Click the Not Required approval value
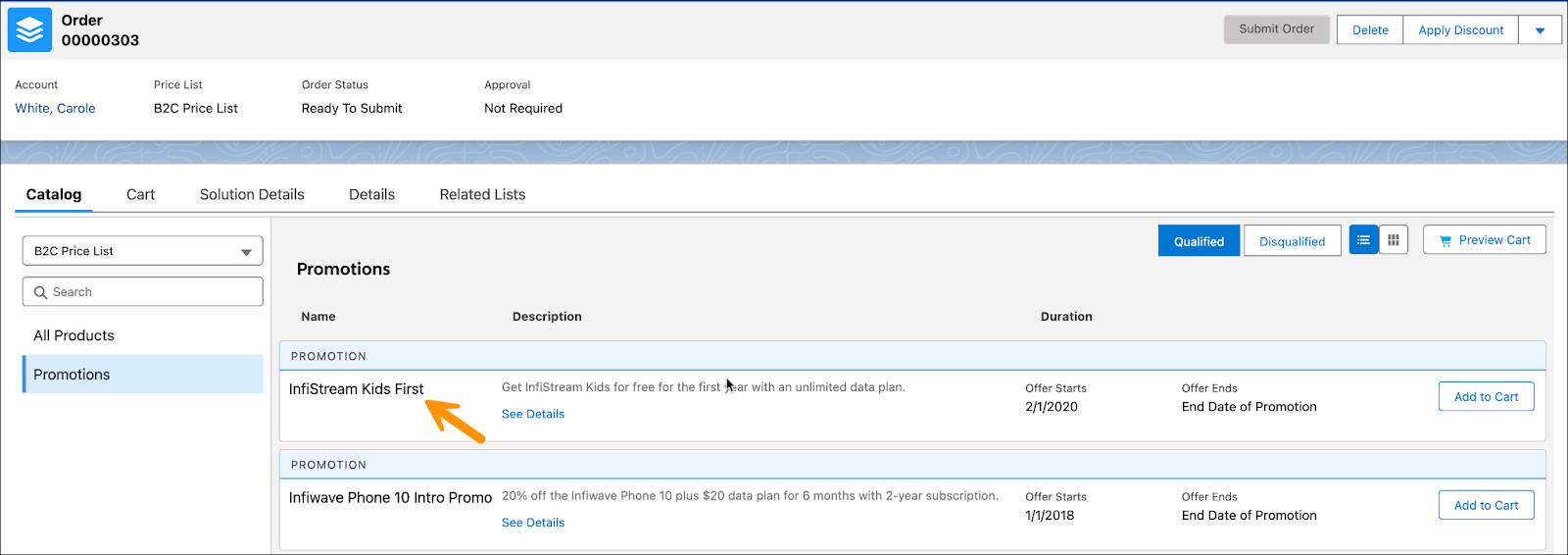 click(523, 108)
